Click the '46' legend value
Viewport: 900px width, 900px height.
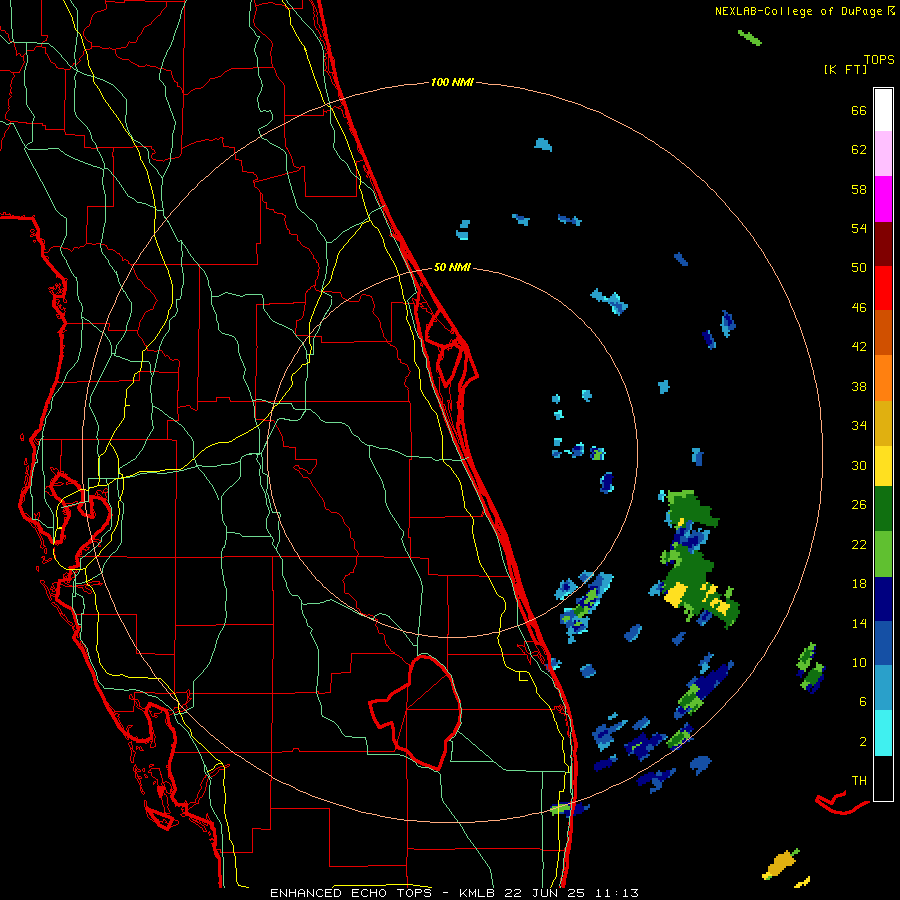(x=859, y=307)
